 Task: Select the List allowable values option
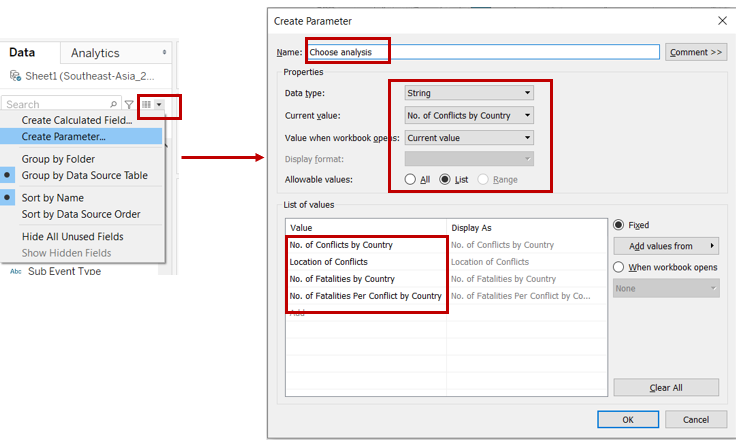tap(446, 179)
